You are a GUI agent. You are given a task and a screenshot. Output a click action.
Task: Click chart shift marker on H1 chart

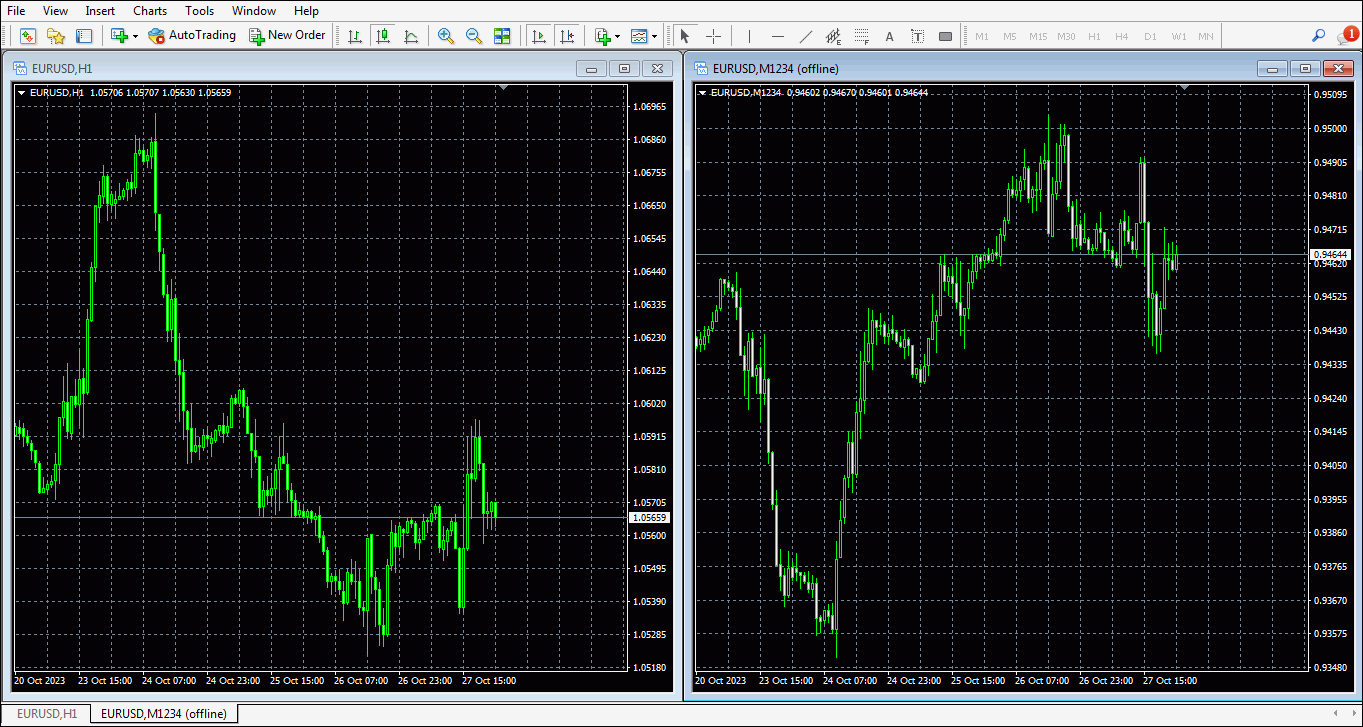pos(504,88)
